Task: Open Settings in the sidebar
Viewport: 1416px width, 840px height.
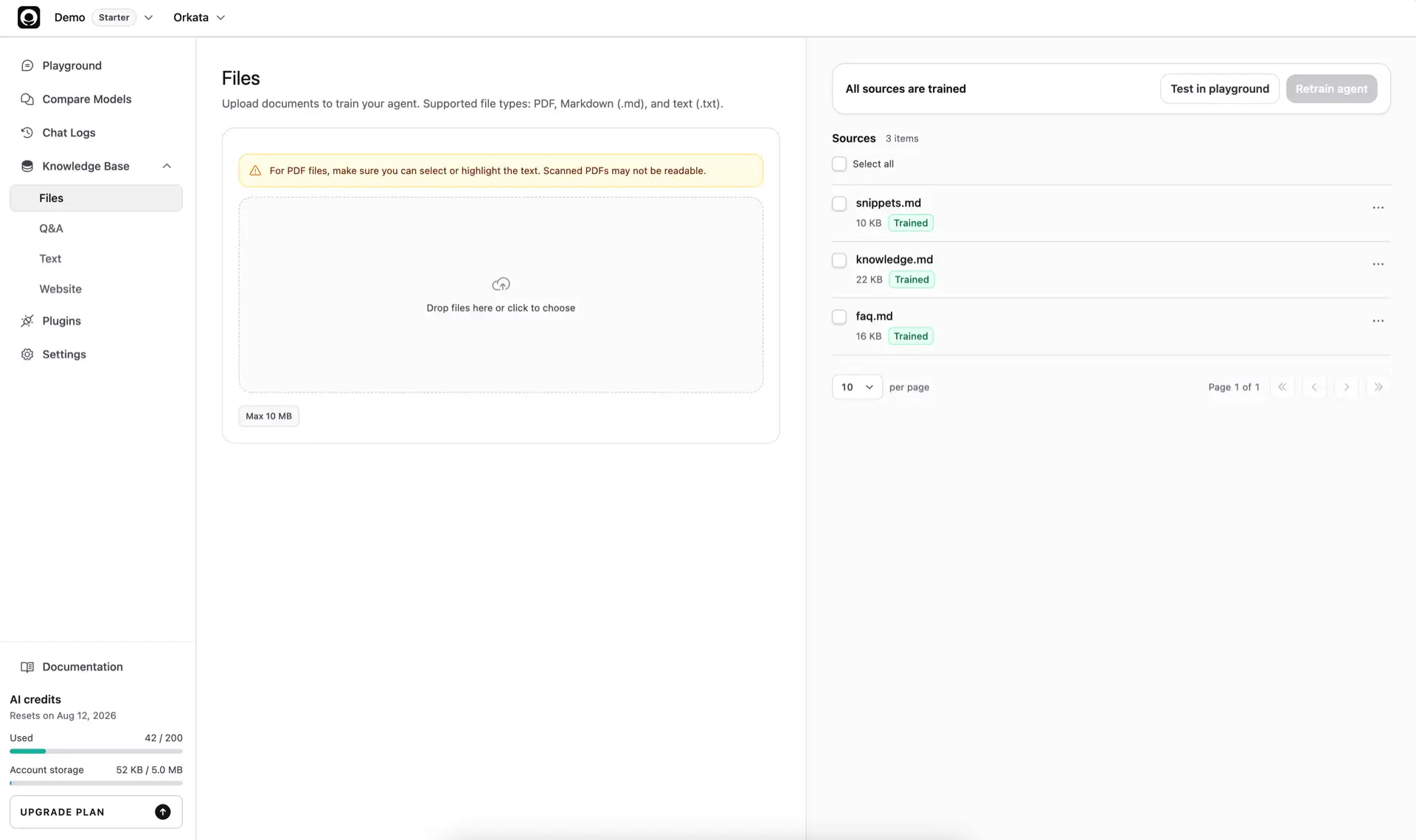Action: (96, 354)
